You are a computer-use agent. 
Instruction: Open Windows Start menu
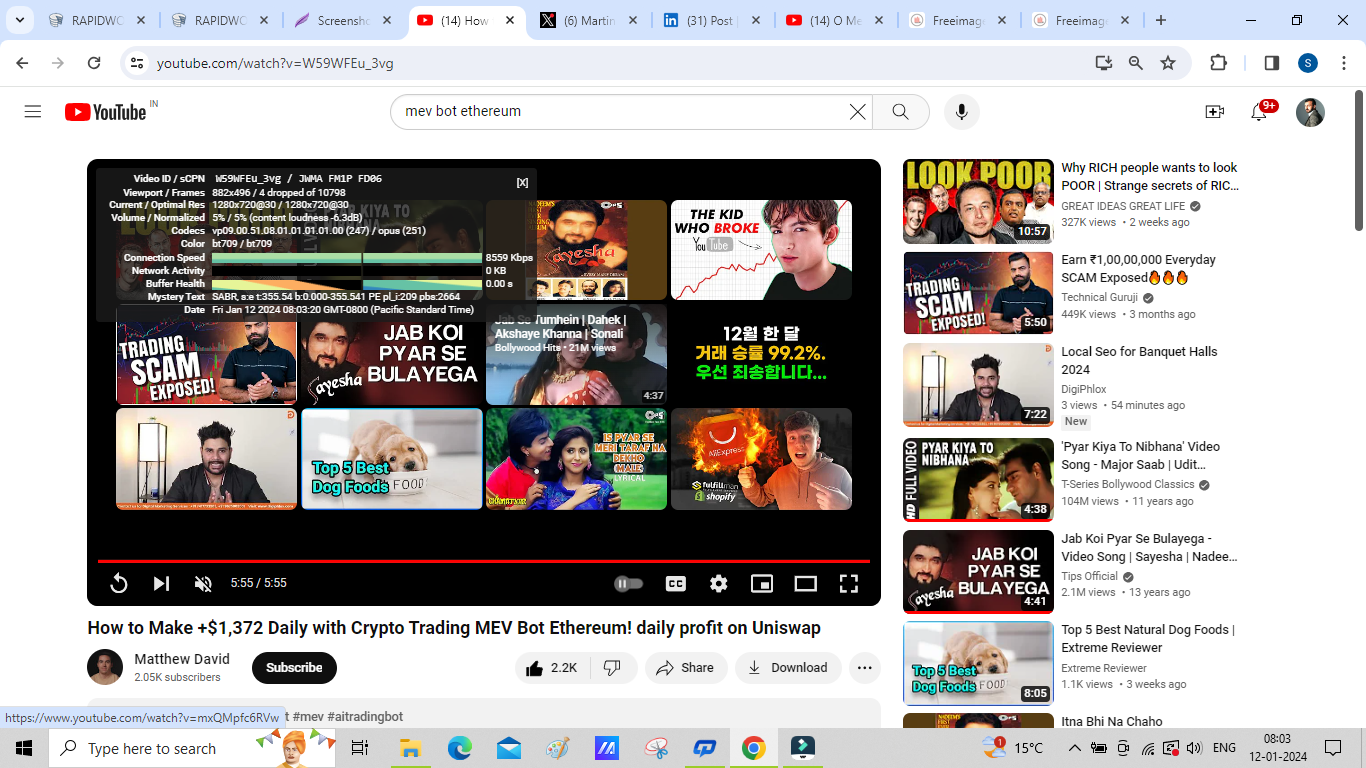pos(24,748)
